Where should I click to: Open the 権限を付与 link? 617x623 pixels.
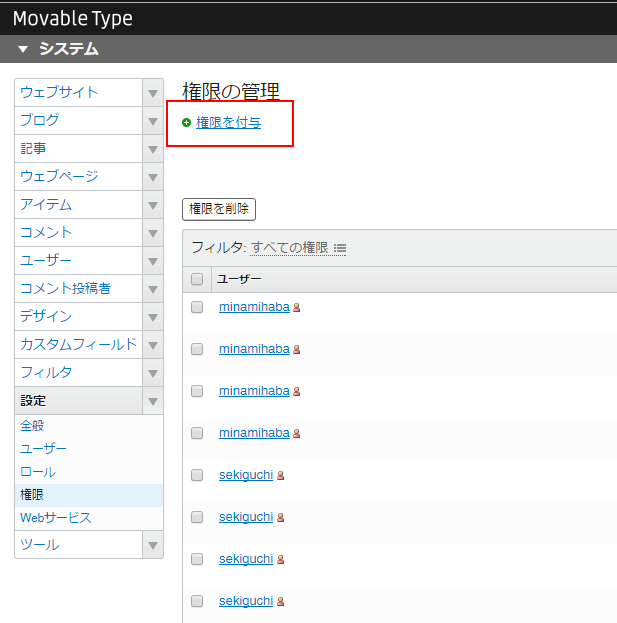click(228, 123)
